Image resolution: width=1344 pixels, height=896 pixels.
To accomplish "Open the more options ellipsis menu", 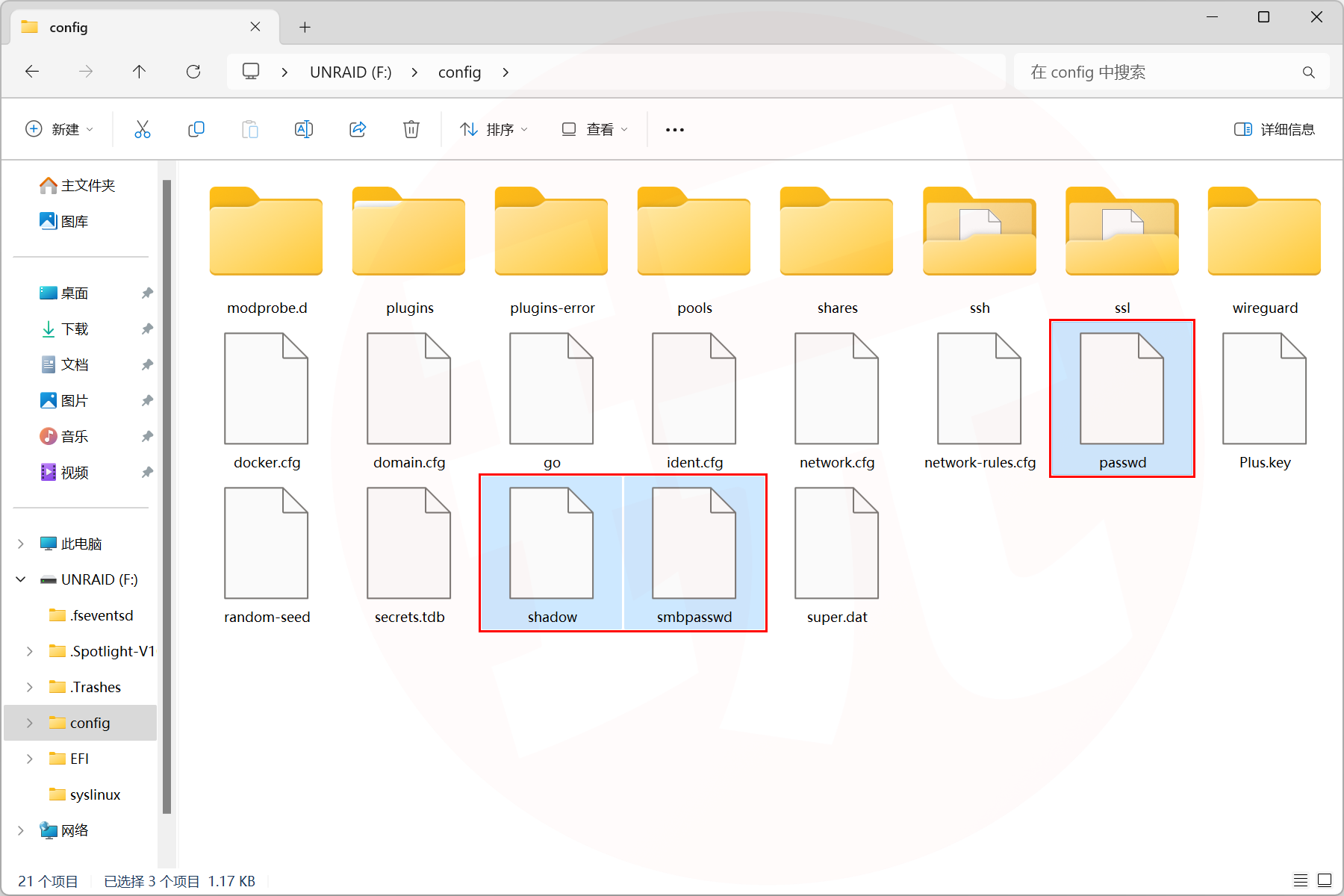I will [675, 130].
